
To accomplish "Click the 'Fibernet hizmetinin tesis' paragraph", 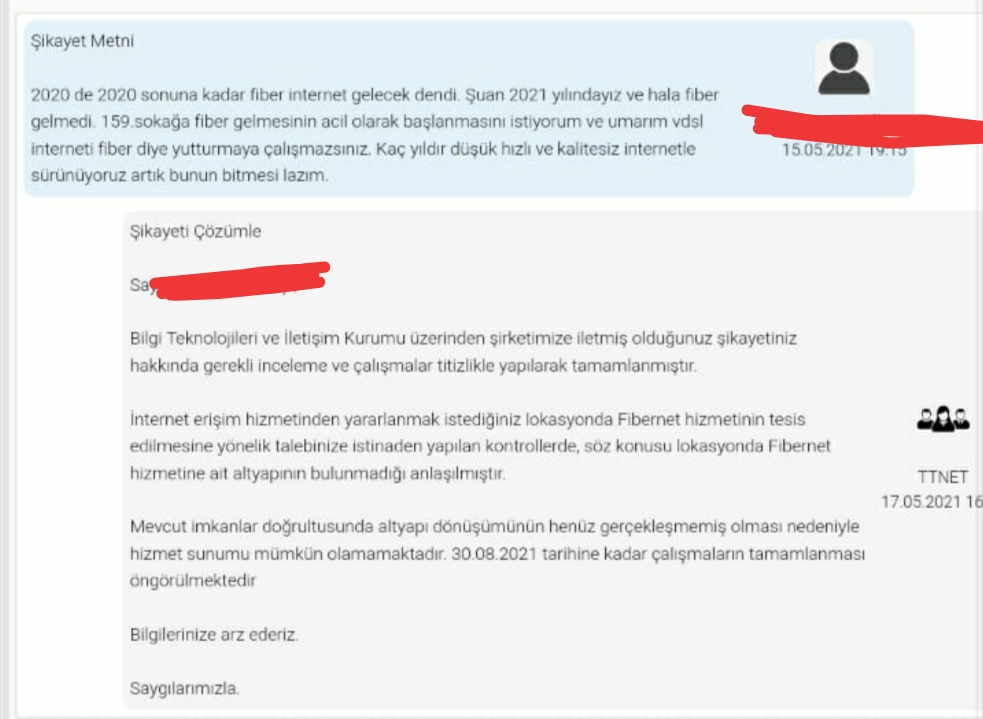I will 480,446.
